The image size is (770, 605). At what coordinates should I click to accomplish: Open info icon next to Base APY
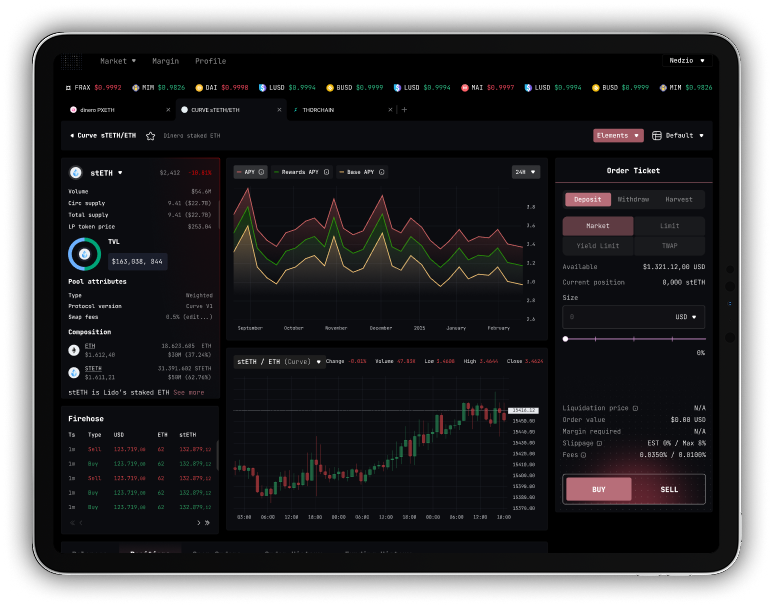pos(382,172)
